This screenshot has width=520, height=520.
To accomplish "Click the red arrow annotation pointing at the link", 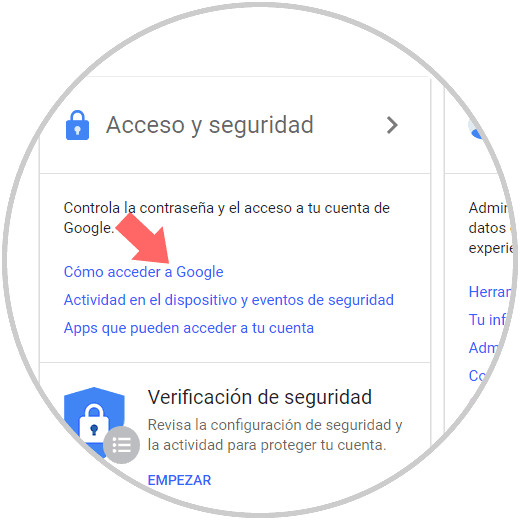I will (x=144, y=238).
